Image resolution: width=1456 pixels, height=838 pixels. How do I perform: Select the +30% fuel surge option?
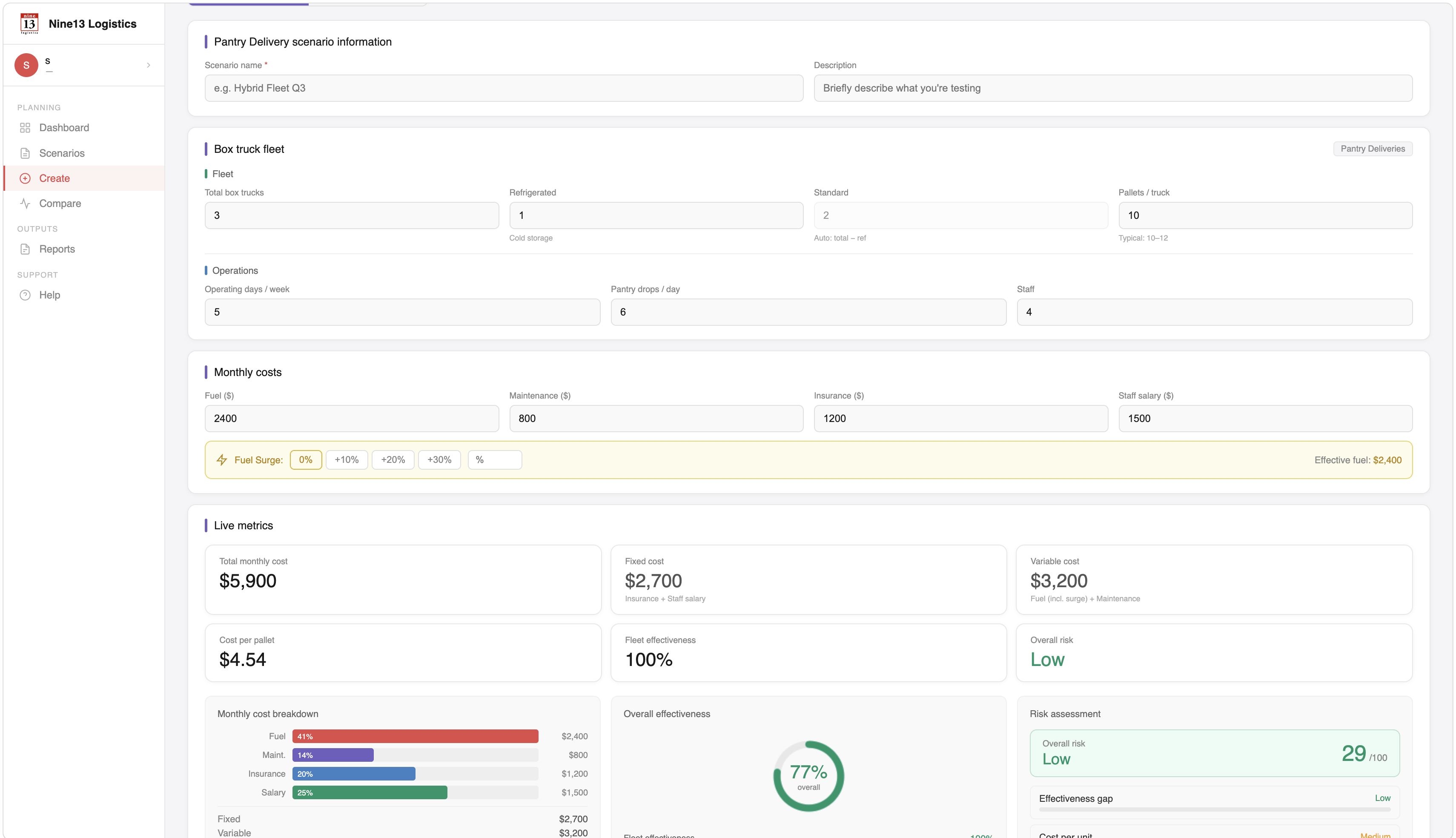[439, 460]
